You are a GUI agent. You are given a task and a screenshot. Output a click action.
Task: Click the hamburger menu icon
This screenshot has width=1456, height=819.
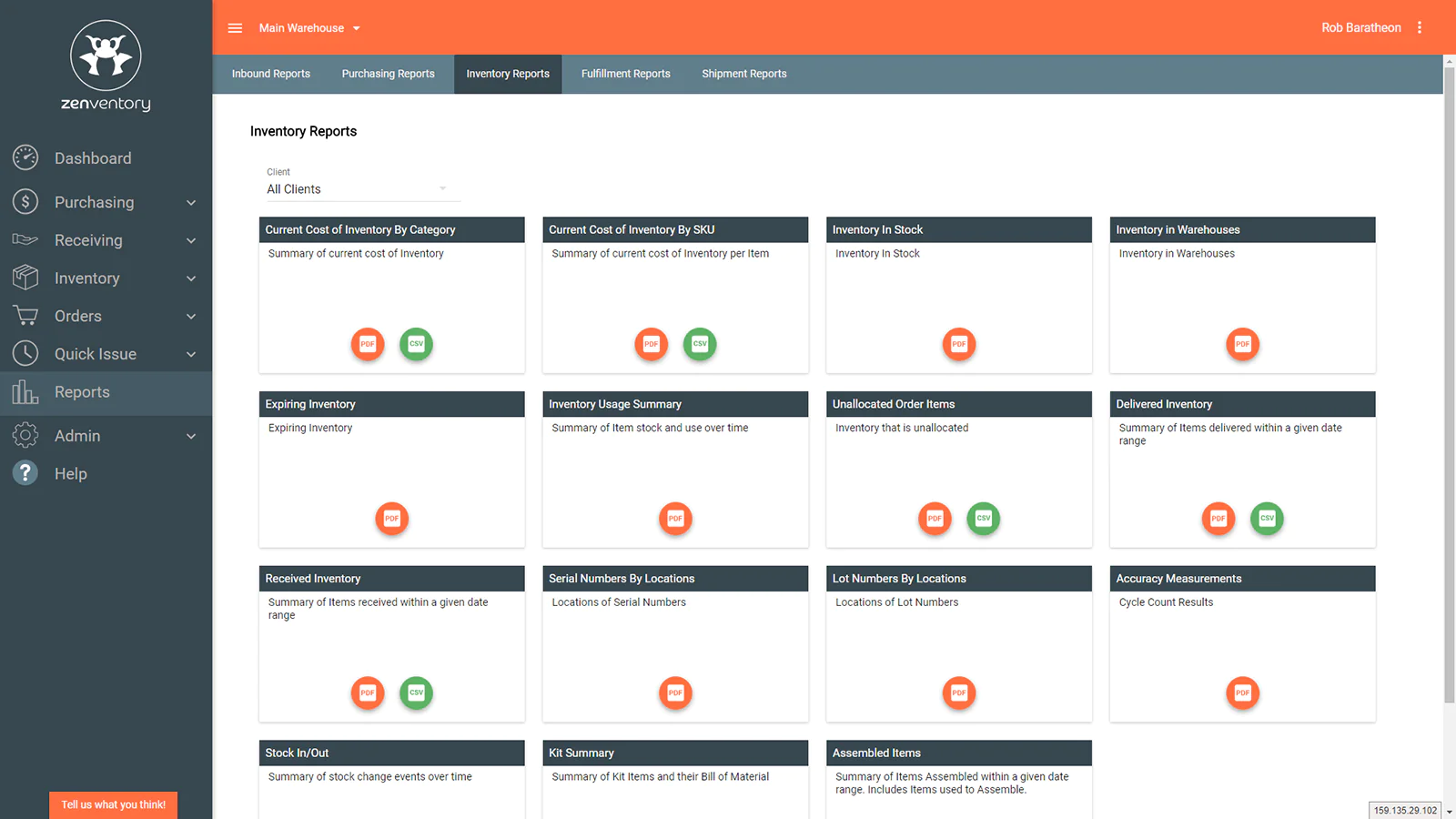pyautogui.click(x=235, y=28)
